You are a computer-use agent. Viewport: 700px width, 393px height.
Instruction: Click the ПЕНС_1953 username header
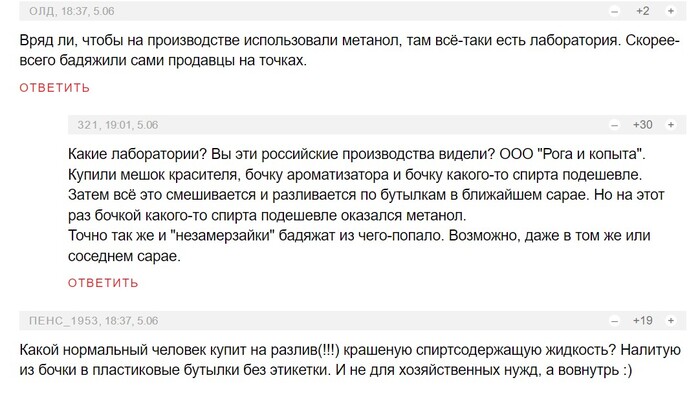63,321
